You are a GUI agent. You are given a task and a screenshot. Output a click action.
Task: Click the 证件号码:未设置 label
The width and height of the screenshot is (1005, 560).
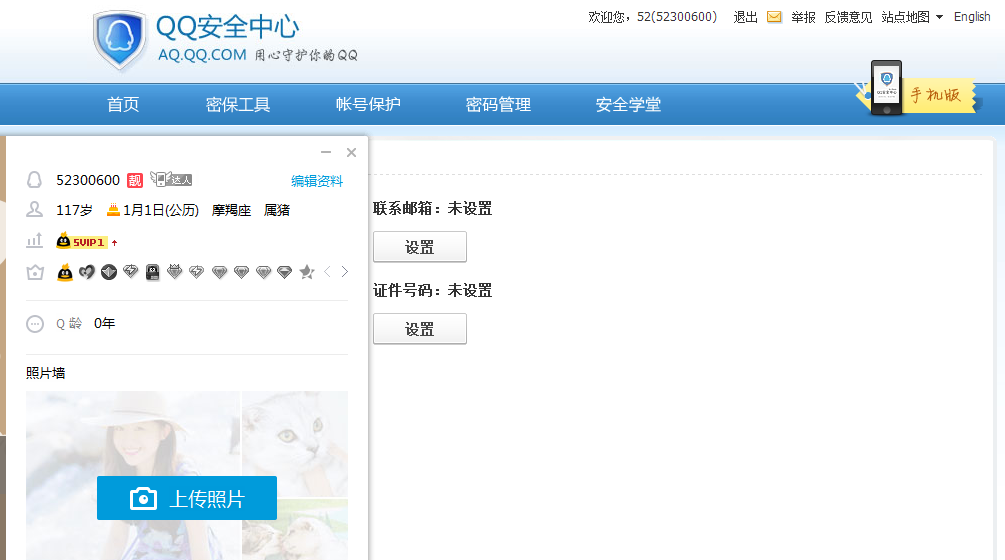pyautogui.click(x=433, y=290)
